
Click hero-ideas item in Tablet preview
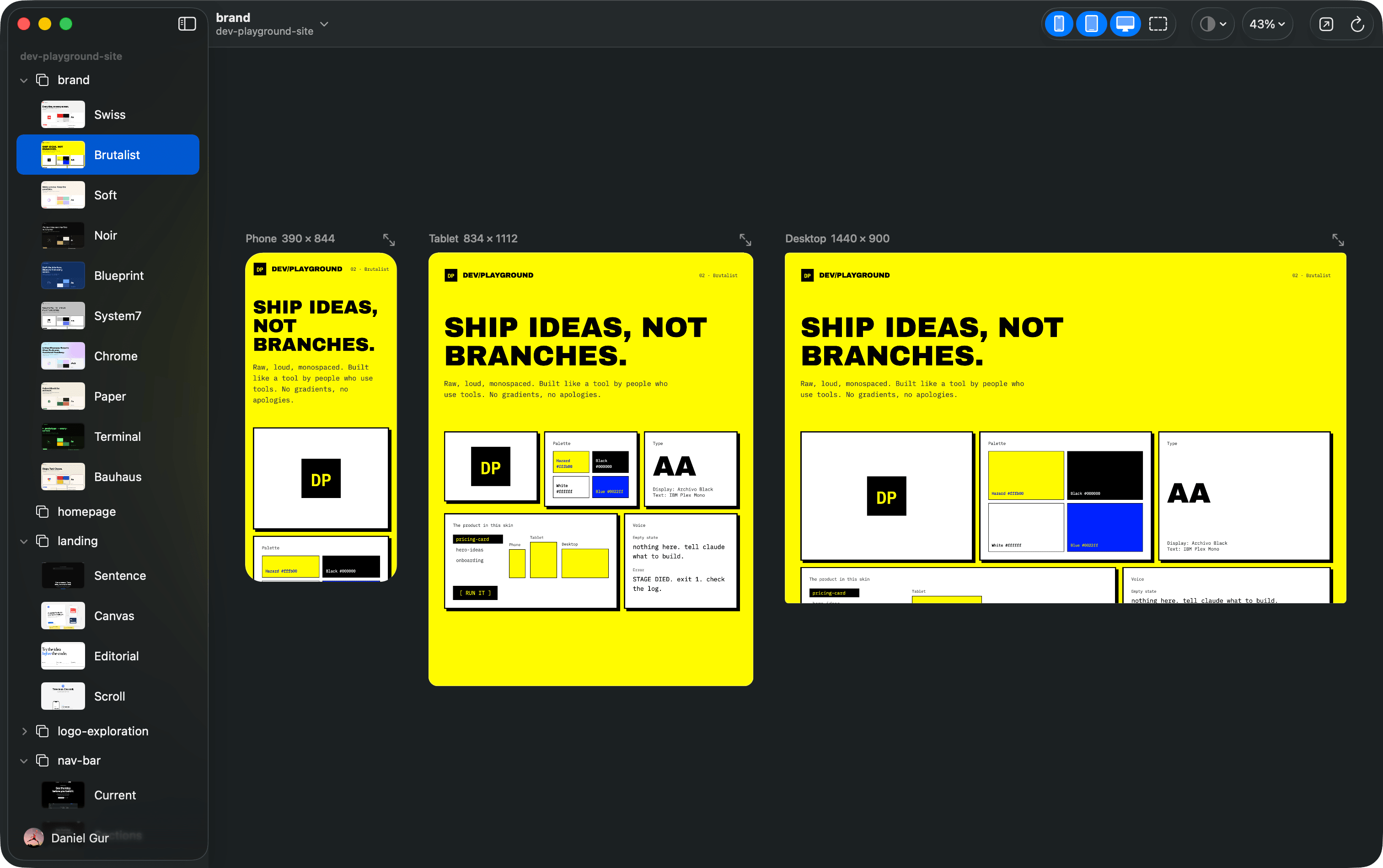(x=470, y=549)
